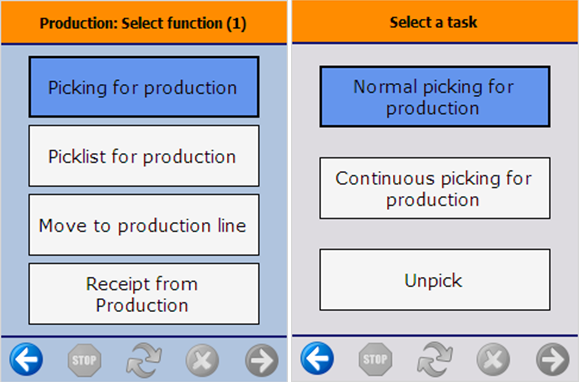Click refresh arrows icon on Production screen
The width and height of the screenshot is (579, 382).
click(144, 360)
